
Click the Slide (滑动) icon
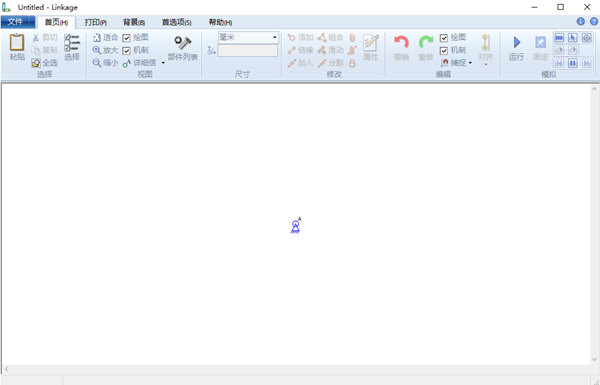[x=322, y=50]
